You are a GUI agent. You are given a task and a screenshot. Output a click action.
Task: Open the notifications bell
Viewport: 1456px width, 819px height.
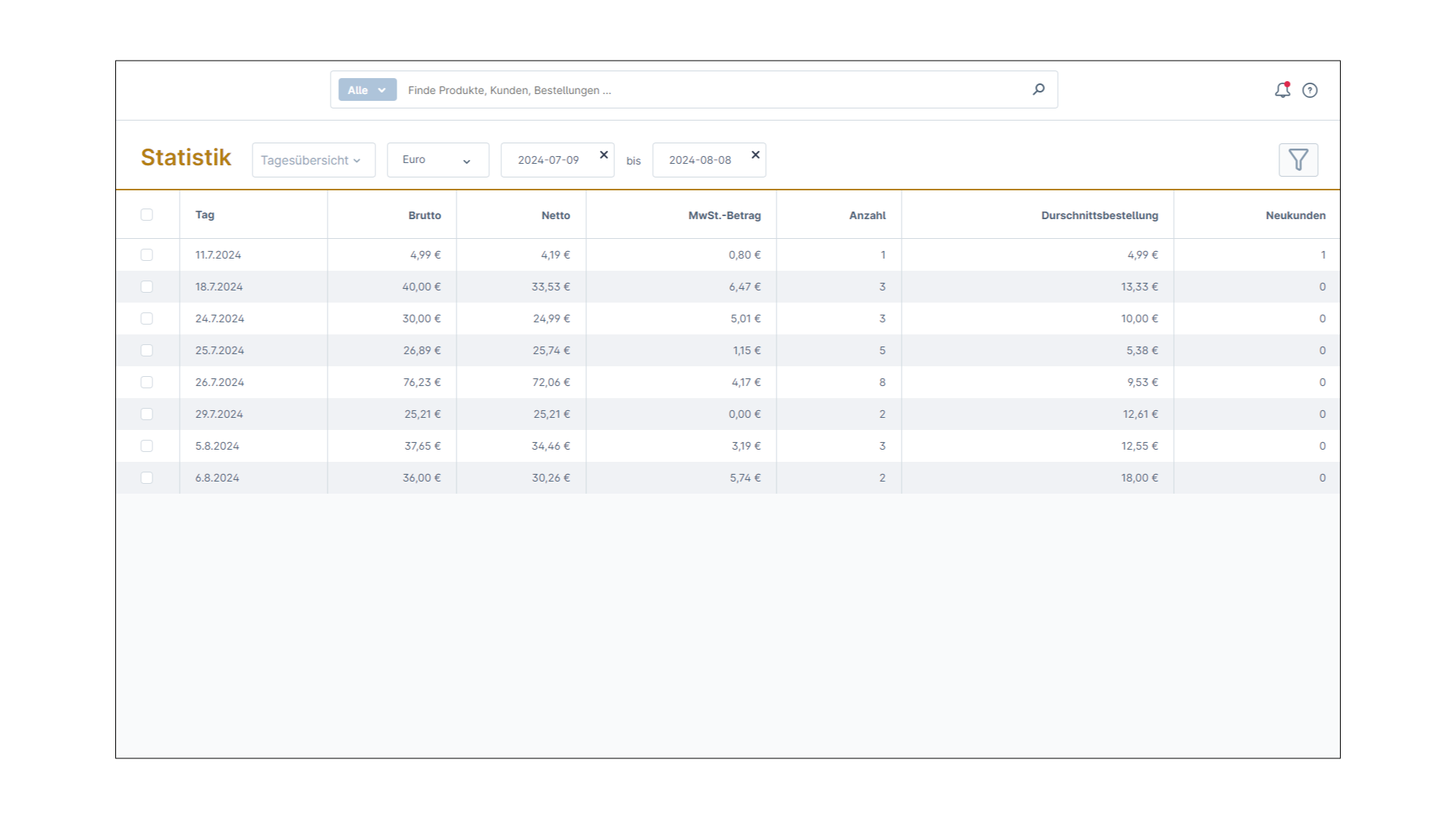point(1282,90)
